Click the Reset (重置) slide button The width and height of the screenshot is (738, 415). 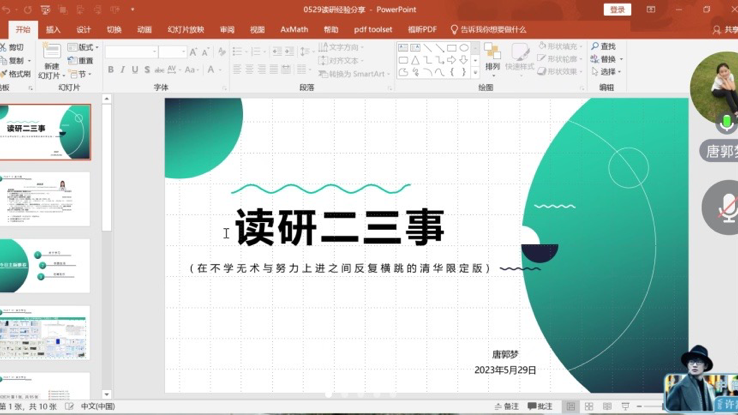(x=80, y=60)
